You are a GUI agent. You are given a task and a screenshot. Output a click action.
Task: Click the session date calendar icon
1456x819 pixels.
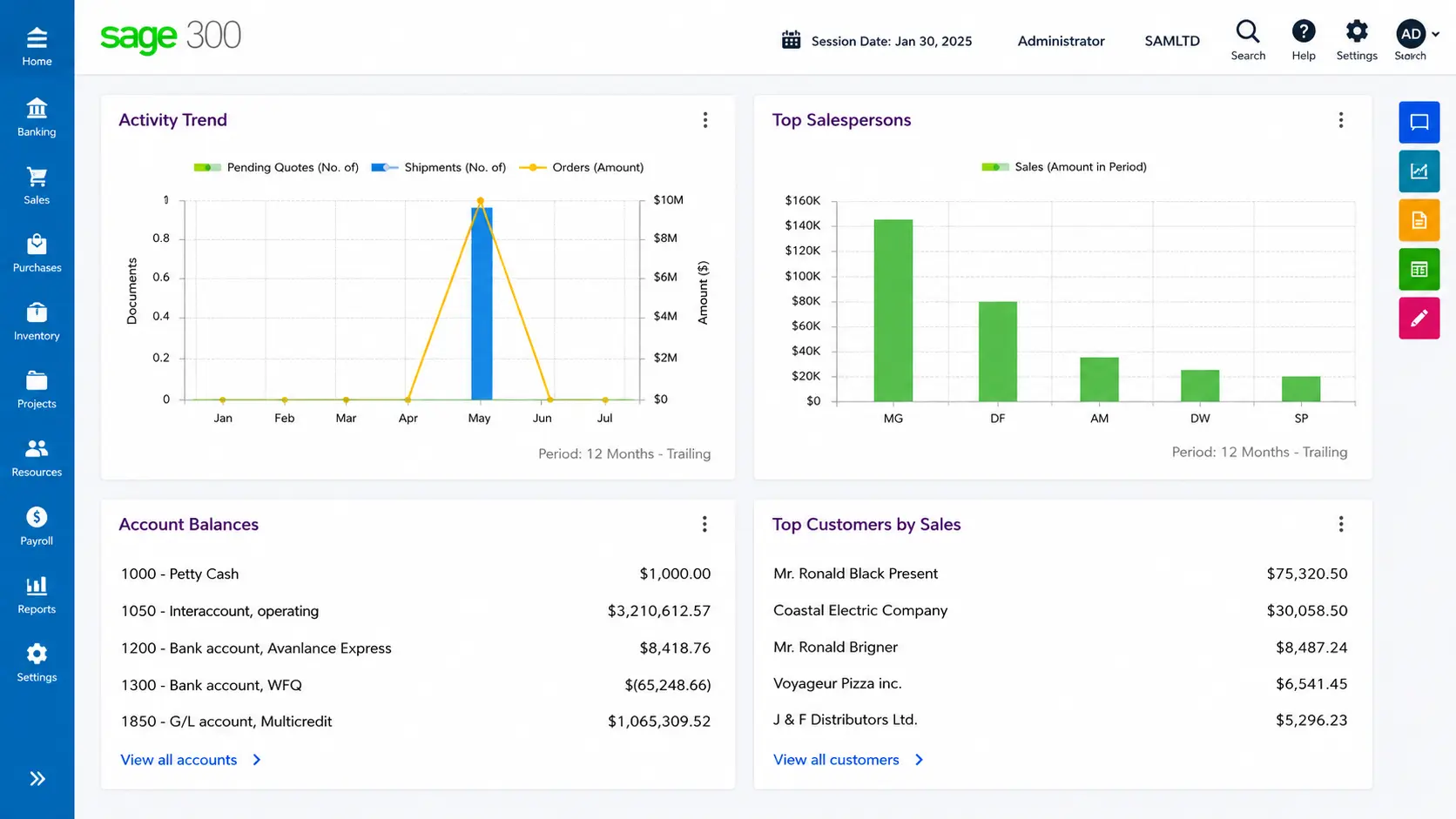point(791,40)
